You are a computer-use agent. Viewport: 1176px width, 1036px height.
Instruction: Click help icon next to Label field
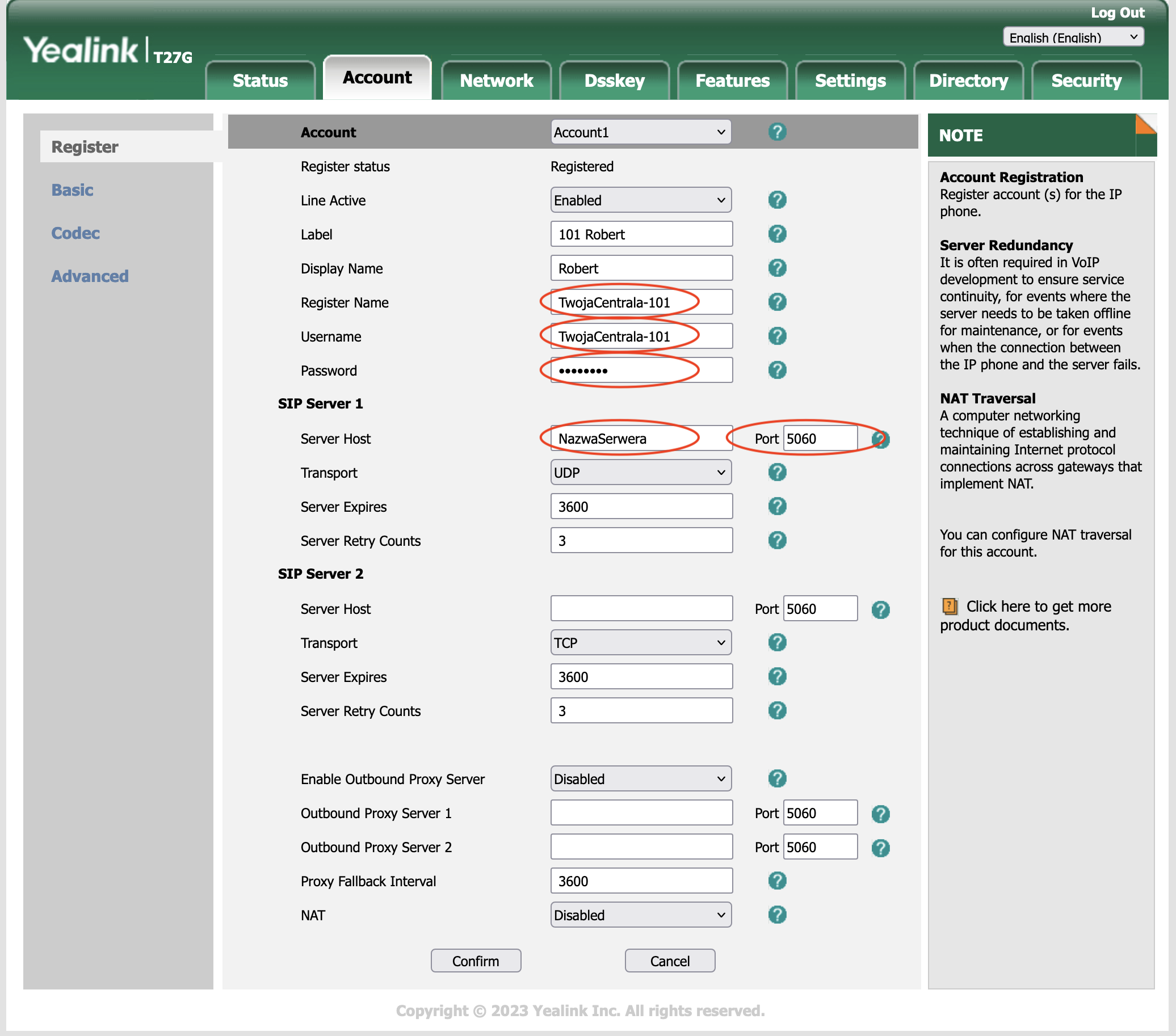776,234
